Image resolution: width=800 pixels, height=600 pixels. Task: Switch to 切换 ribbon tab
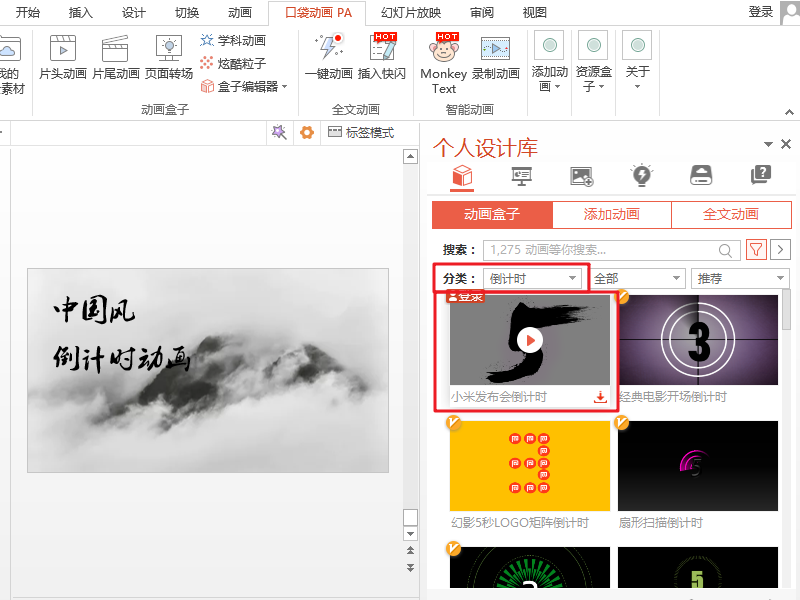click(x=187, y=12)
